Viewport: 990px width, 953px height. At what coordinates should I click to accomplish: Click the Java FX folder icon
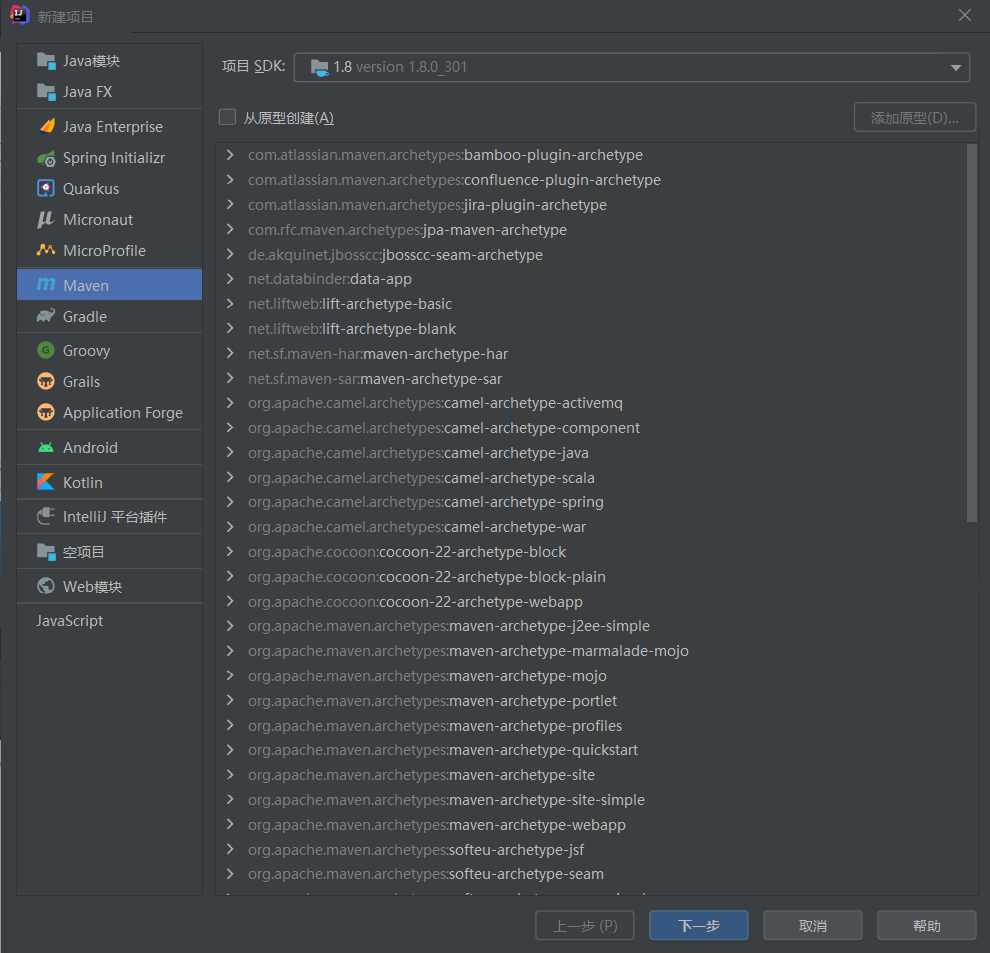pyautogui.click(x=46, y=92)
